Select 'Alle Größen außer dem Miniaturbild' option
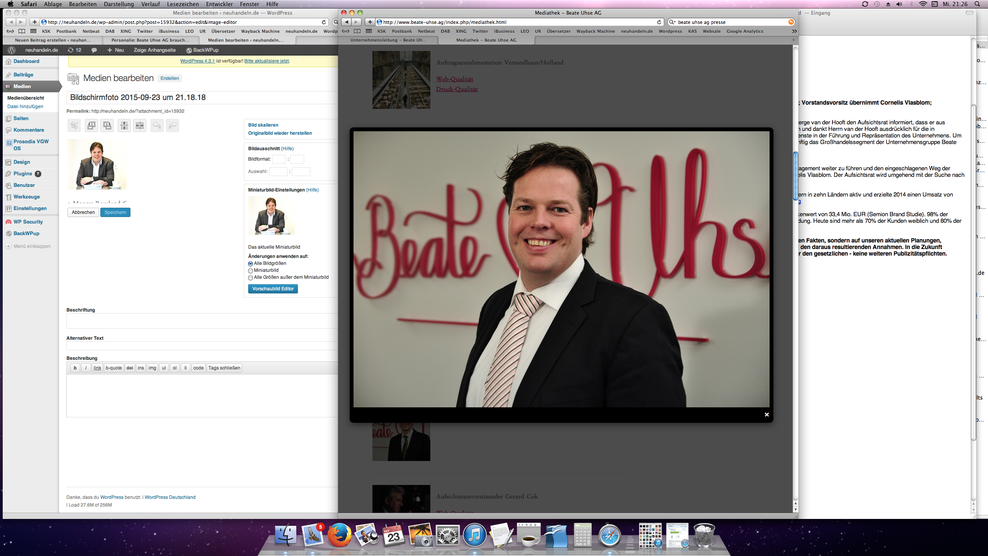 250,277
